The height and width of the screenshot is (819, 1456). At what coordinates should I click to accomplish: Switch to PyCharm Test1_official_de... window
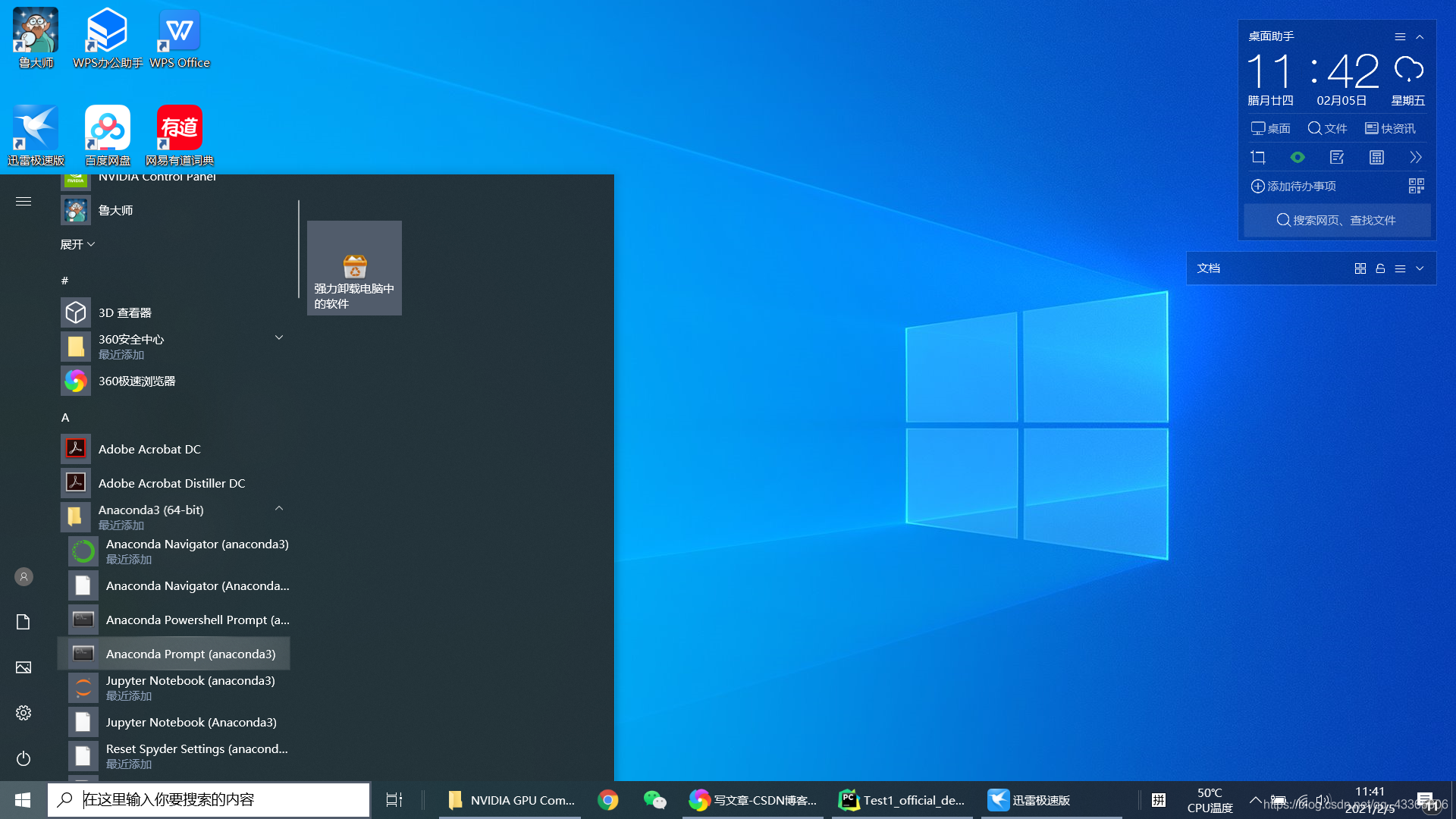coord(902,800)
